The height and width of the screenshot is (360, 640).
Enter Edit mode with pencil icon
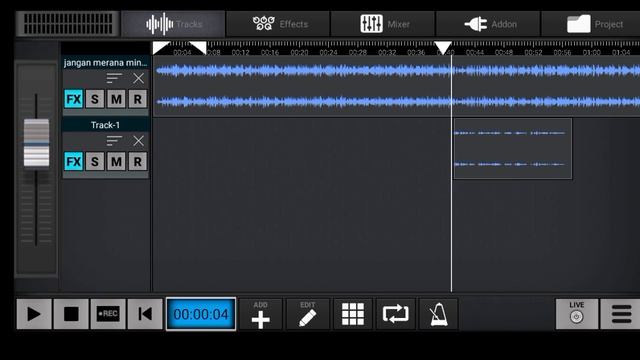(308, 314)
